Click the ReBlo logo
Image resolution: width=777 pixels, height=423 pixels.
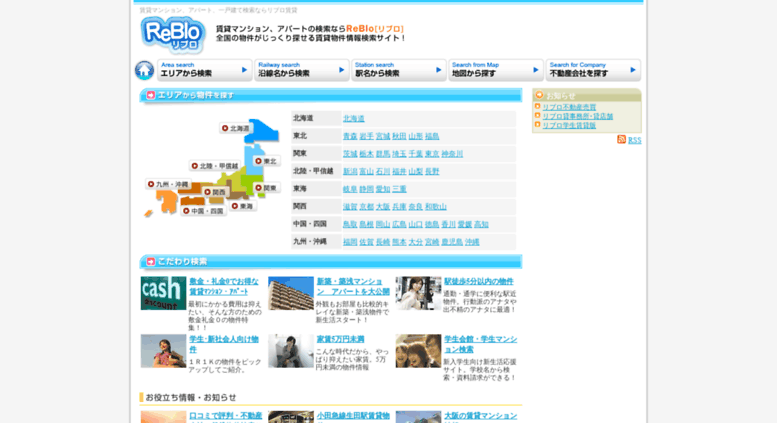click(173, 35)
